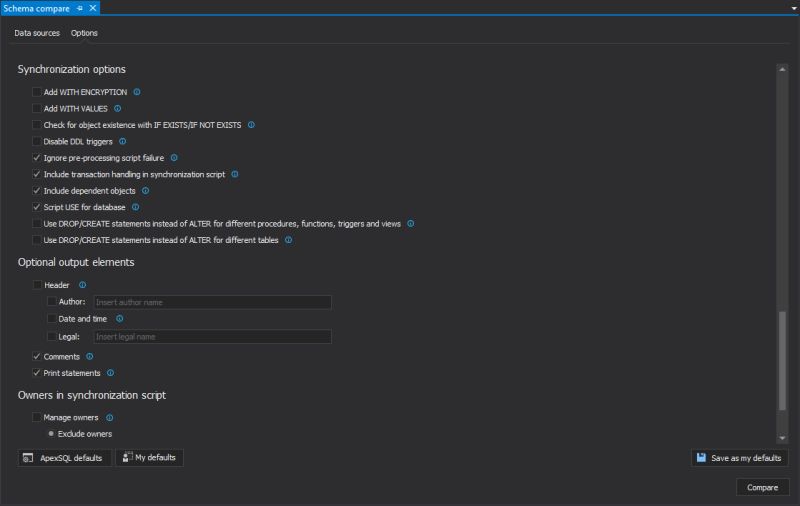
Task: Uncheck the Comments checkbox
Action: click(x=36, y=356)
